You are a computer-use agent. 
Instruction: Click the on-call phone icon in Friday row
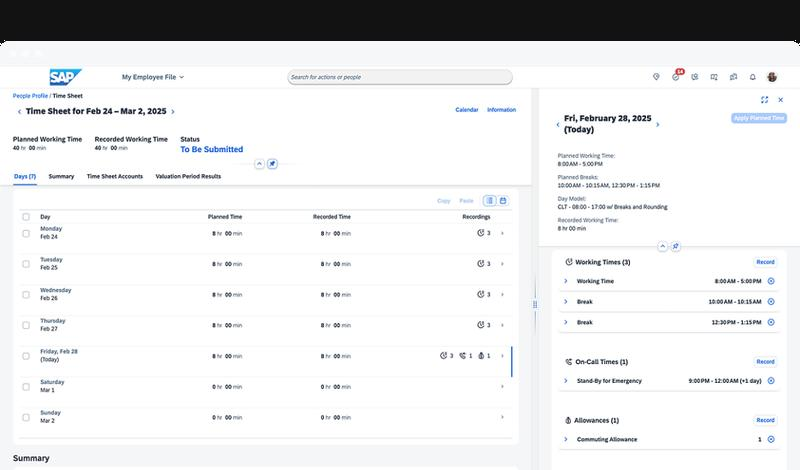[x=463, y=356]
